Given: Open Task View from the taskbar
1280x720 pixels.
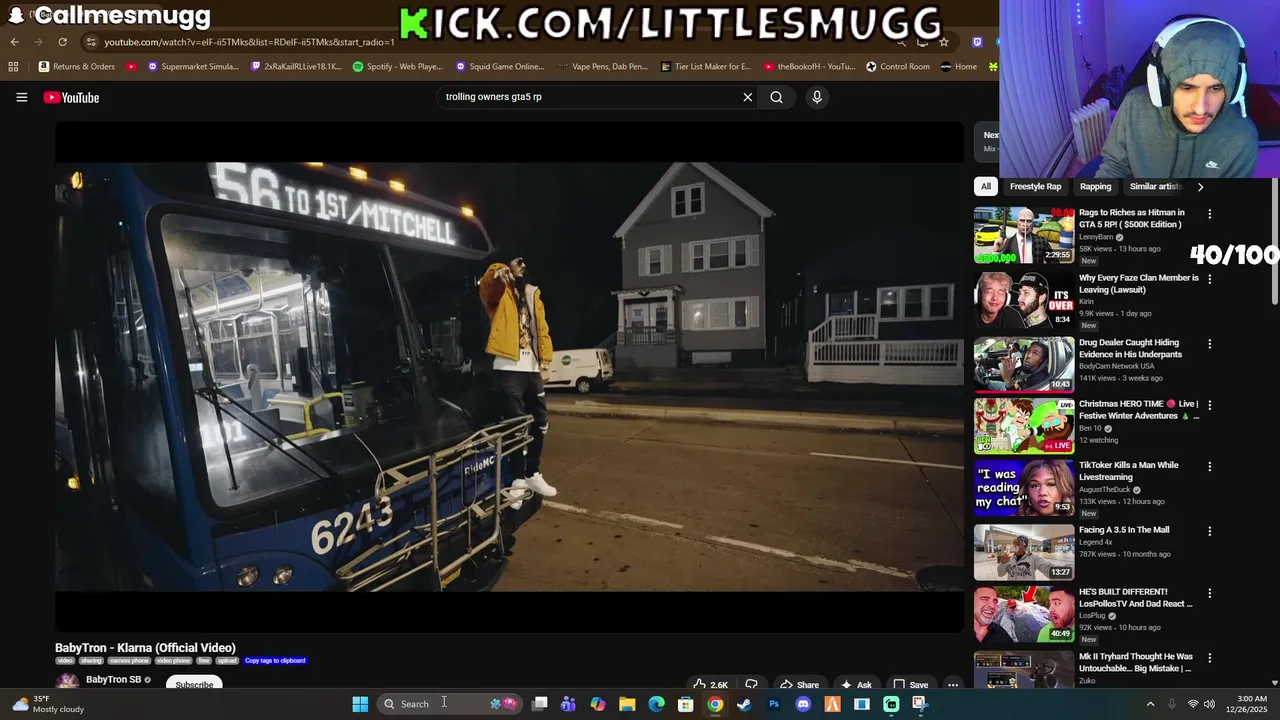Looking at the screenshot, I should [539, 704].
